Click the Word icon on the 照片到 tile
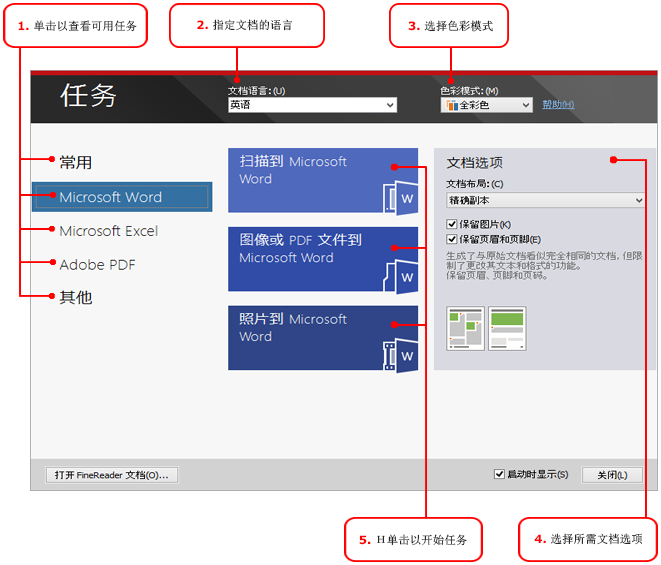This screenshot has height=565, width=661. click(401, 355)
